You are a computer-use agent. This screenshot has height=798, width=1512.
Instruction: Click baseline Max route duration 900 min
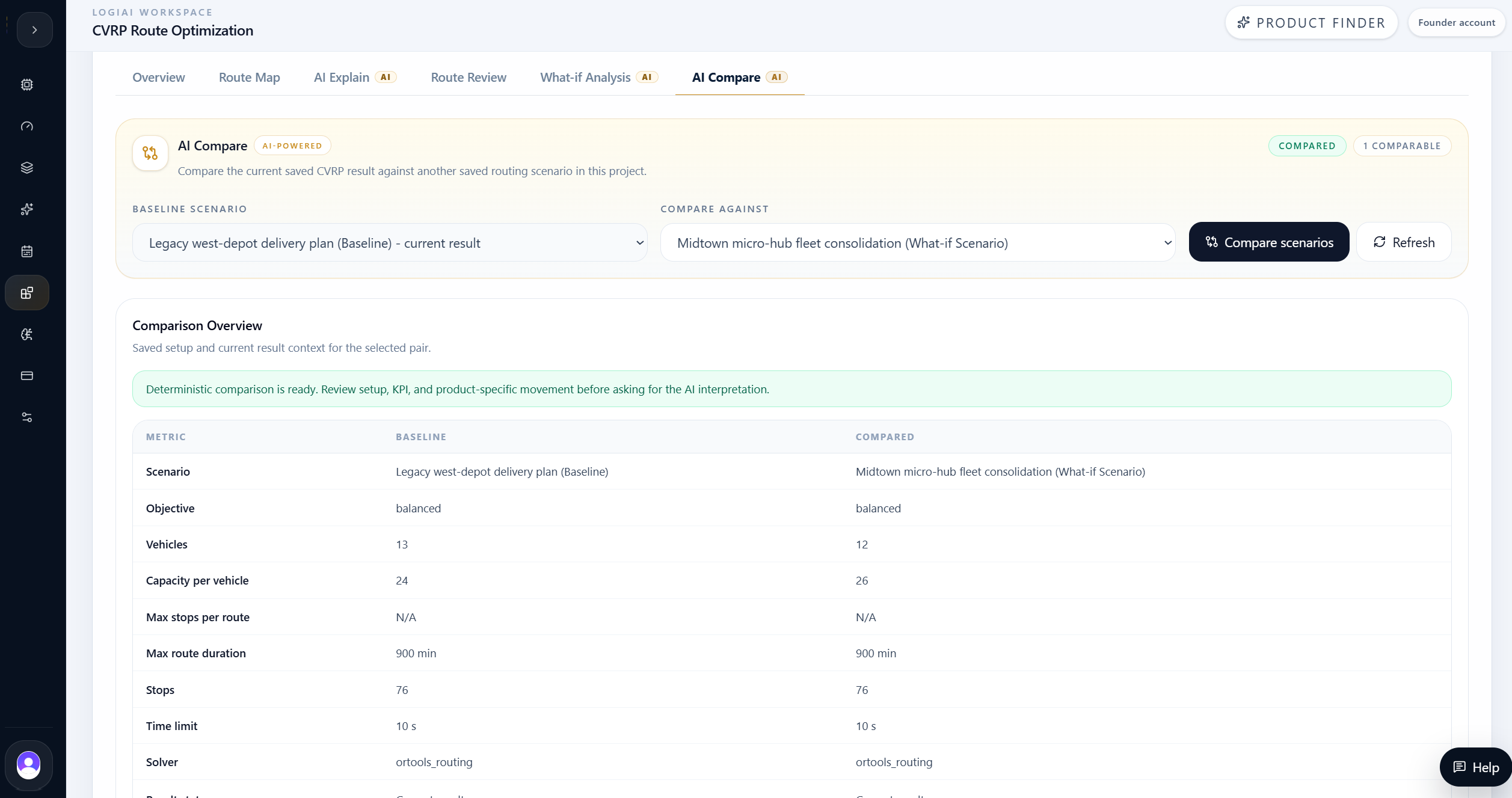(416, 653)
